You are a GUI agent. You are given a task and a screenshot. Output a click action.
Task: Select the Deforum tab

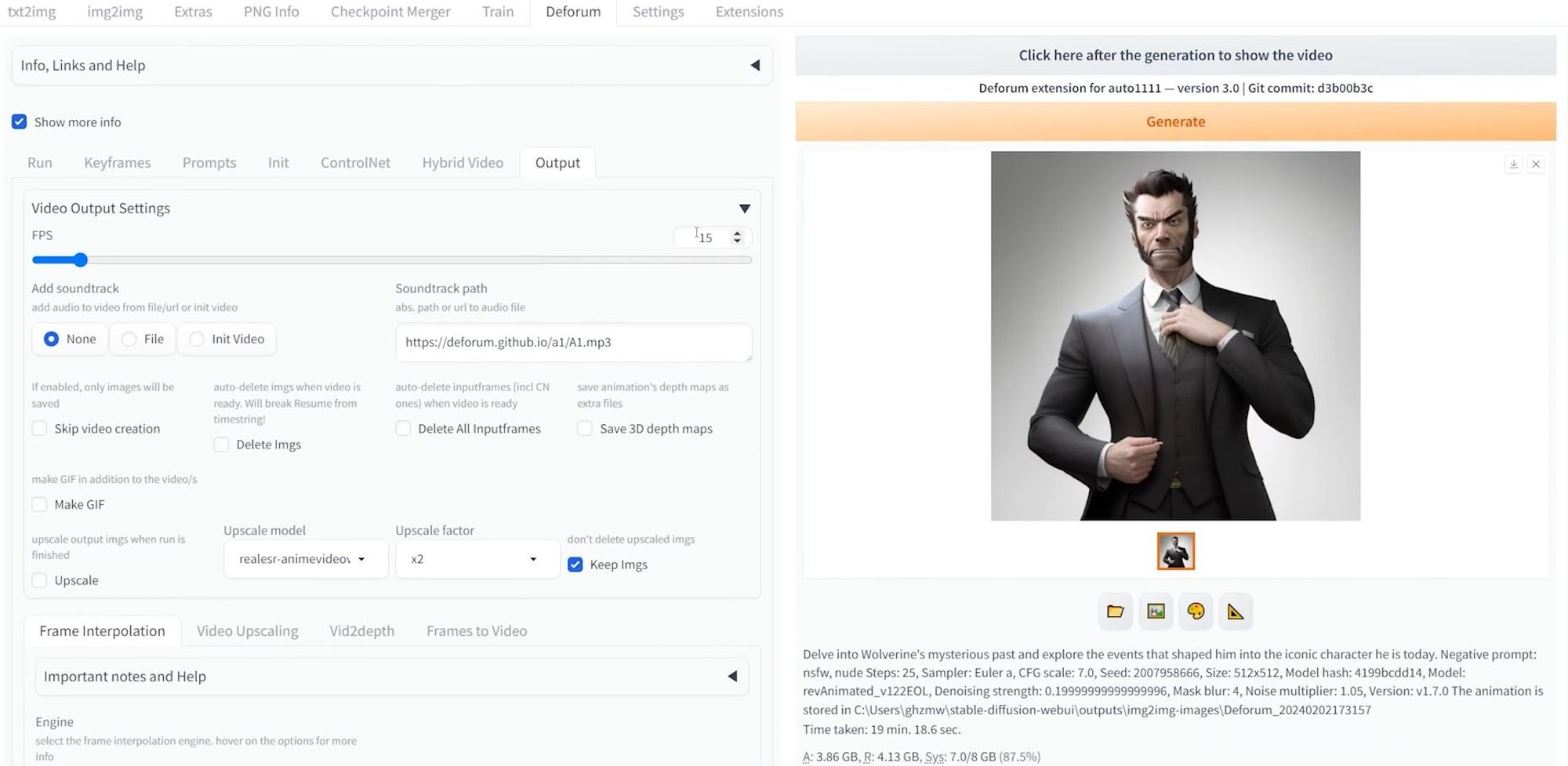tap(573, 12)
